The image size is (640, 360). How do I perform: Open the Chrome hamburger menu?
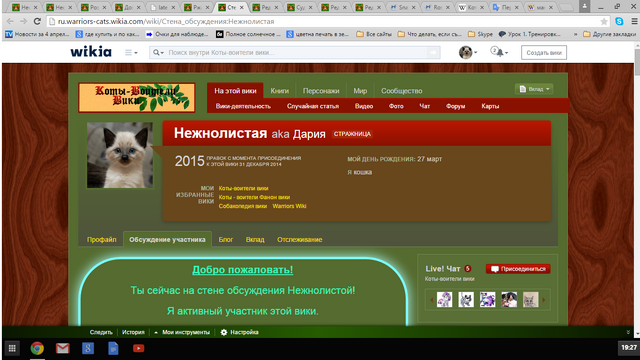click(x=634, y=21)
